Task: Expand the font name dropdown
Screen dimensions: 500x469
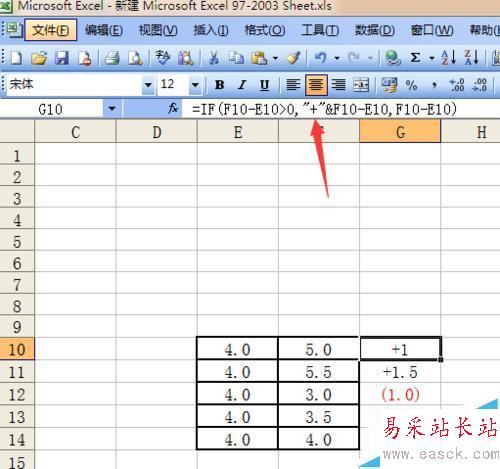Action: (148, 85)
